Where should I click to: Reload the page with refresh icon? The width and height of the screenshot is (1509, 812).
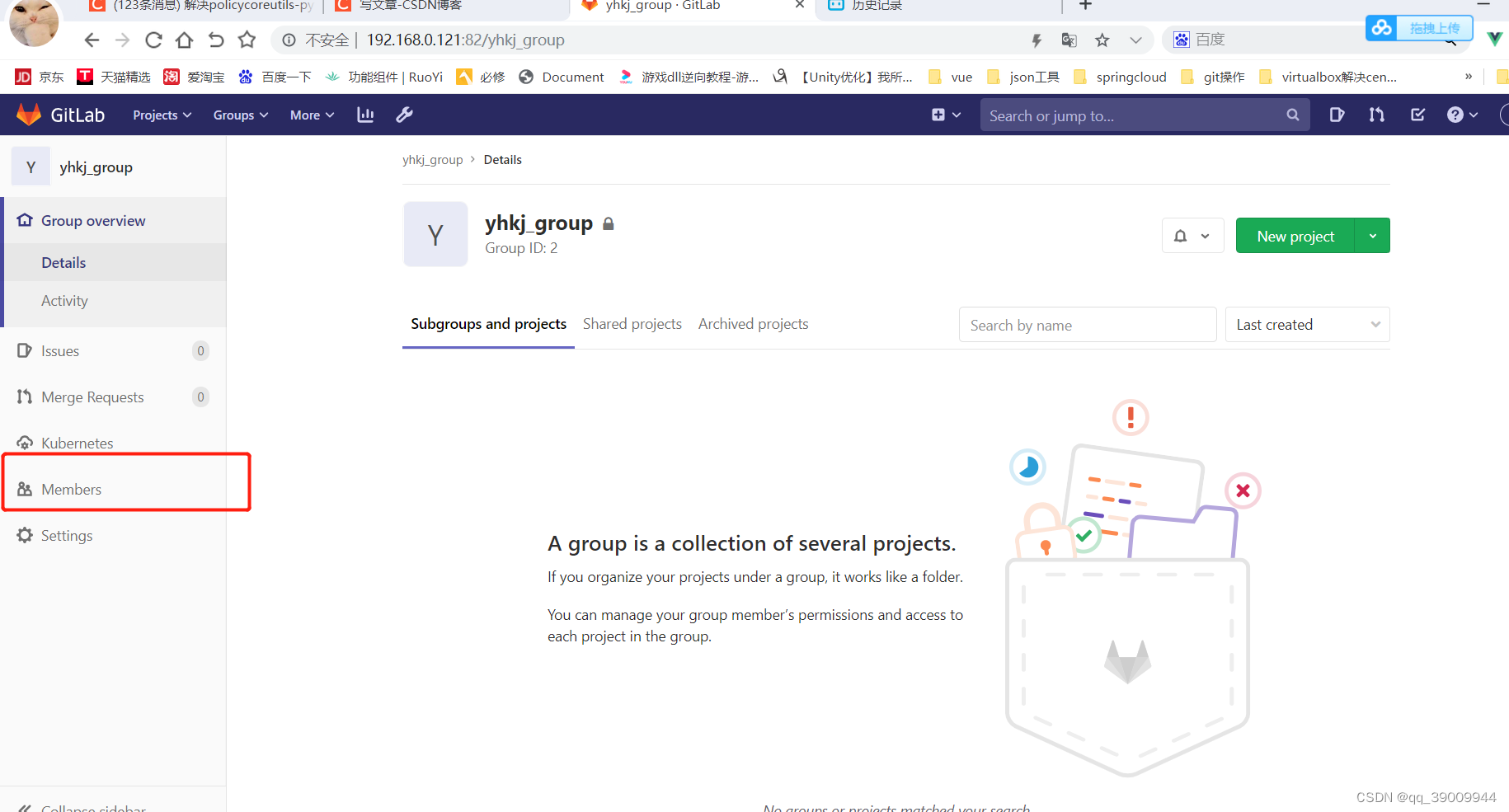pos(153,40)
